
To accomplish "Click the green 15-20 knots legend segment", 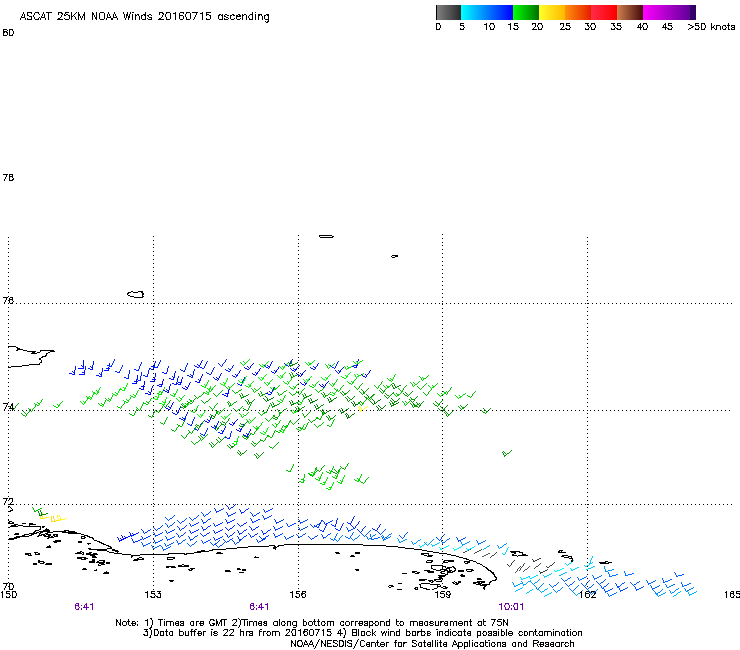I will (526, 12).
